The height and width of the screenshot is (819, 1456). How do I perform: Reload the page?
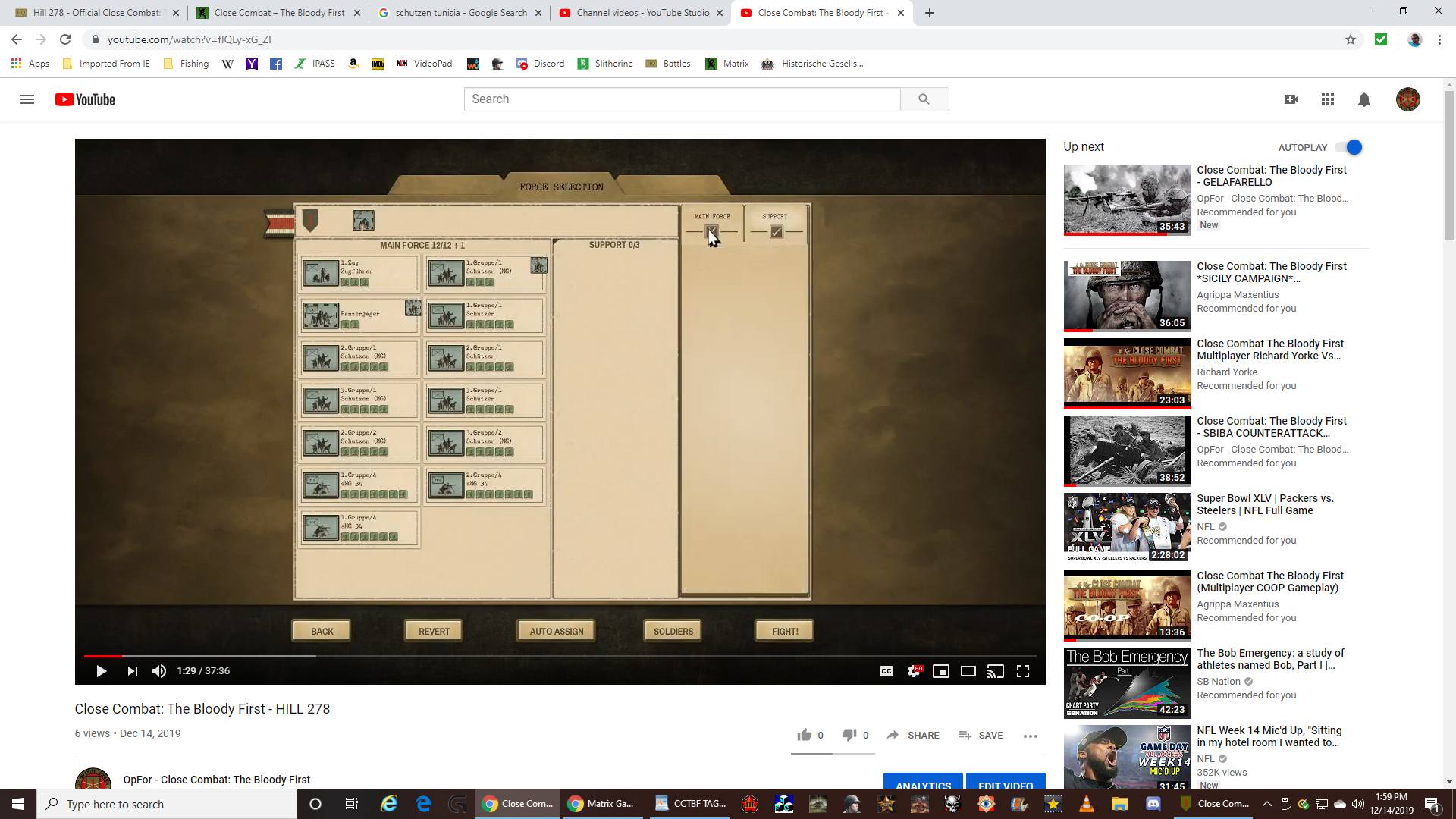[65, 39]
